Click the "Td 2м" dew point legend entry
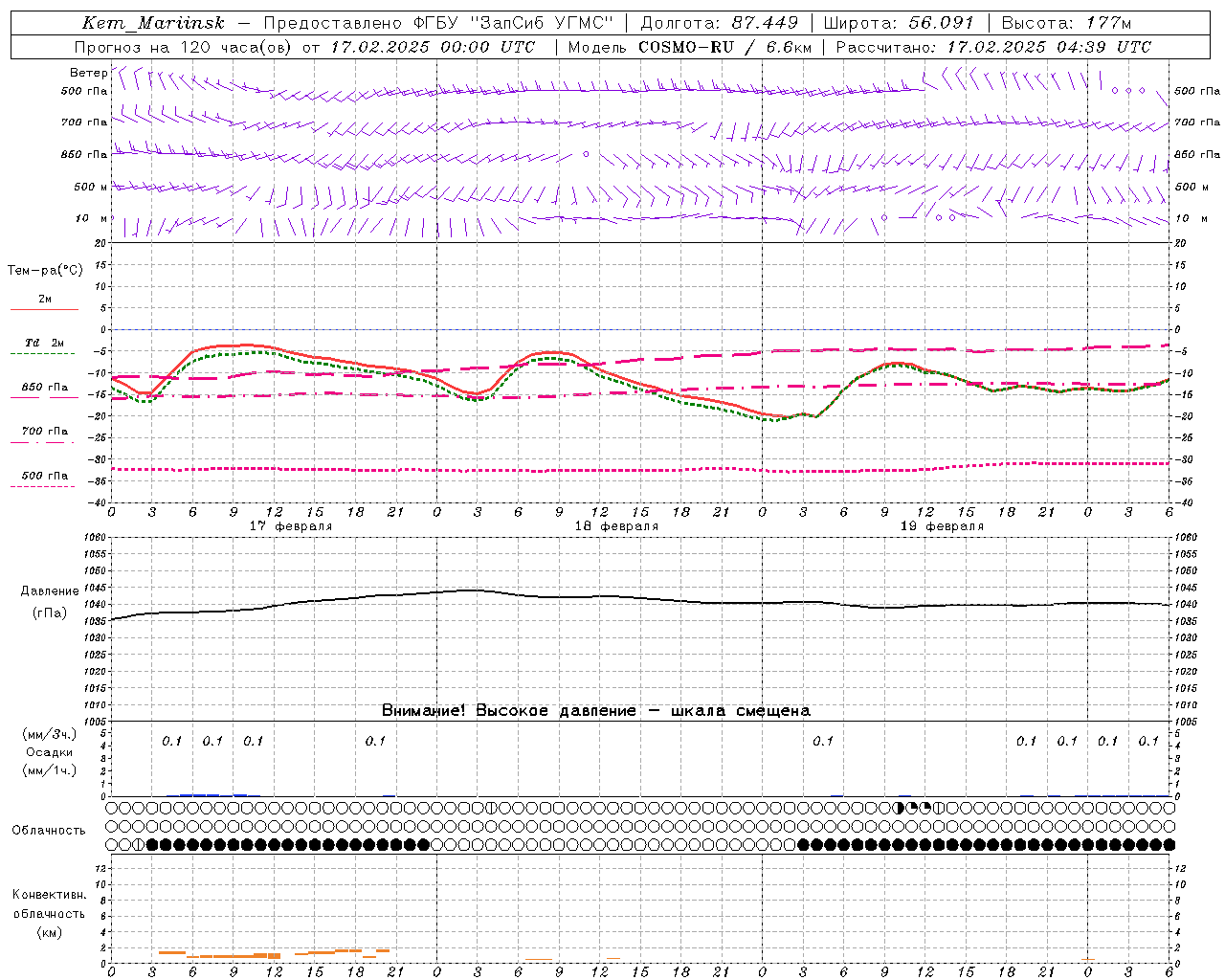The image size is (1225, 980). click(x=44, y=343)
